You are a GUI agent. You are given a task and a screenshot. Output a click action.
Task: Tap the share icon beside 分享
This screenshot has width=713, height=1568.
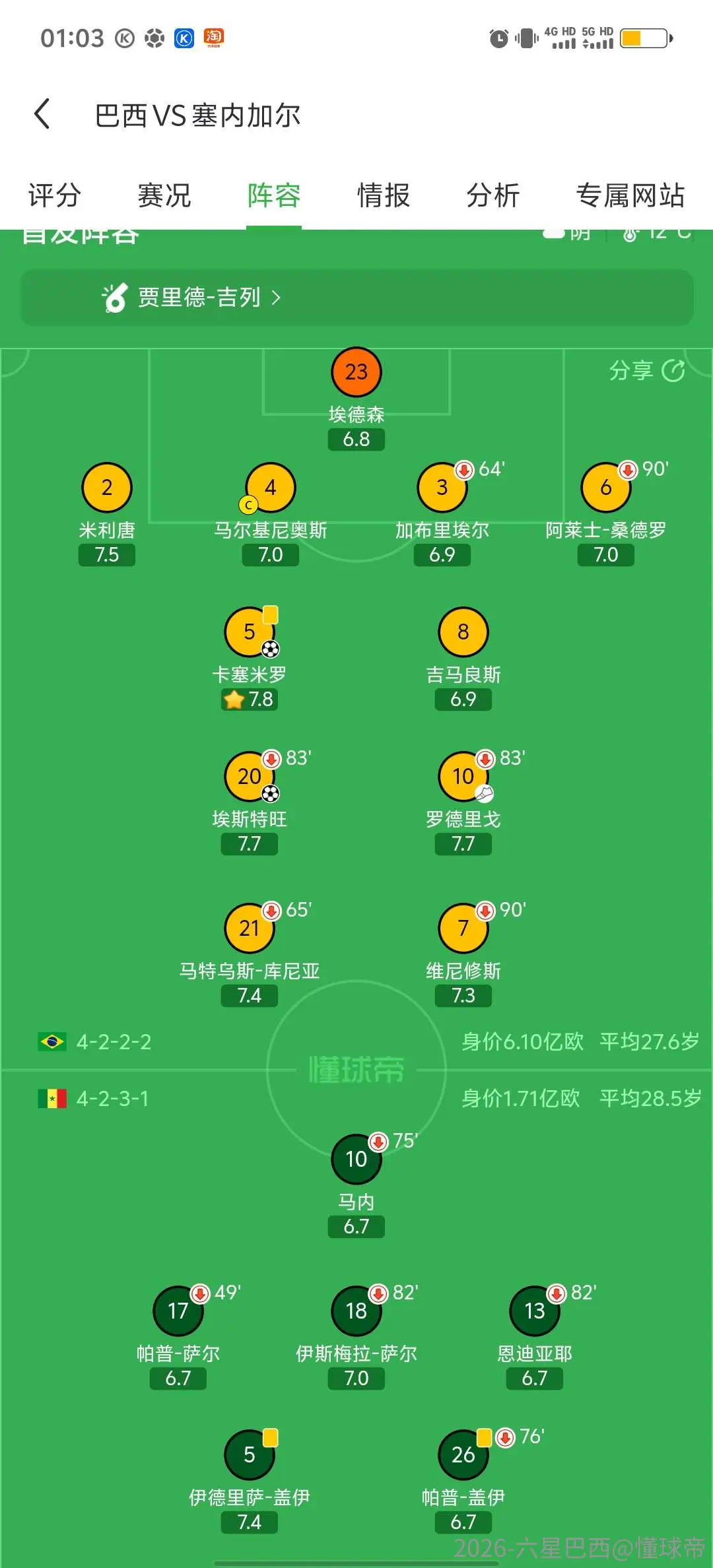point(673,371)
